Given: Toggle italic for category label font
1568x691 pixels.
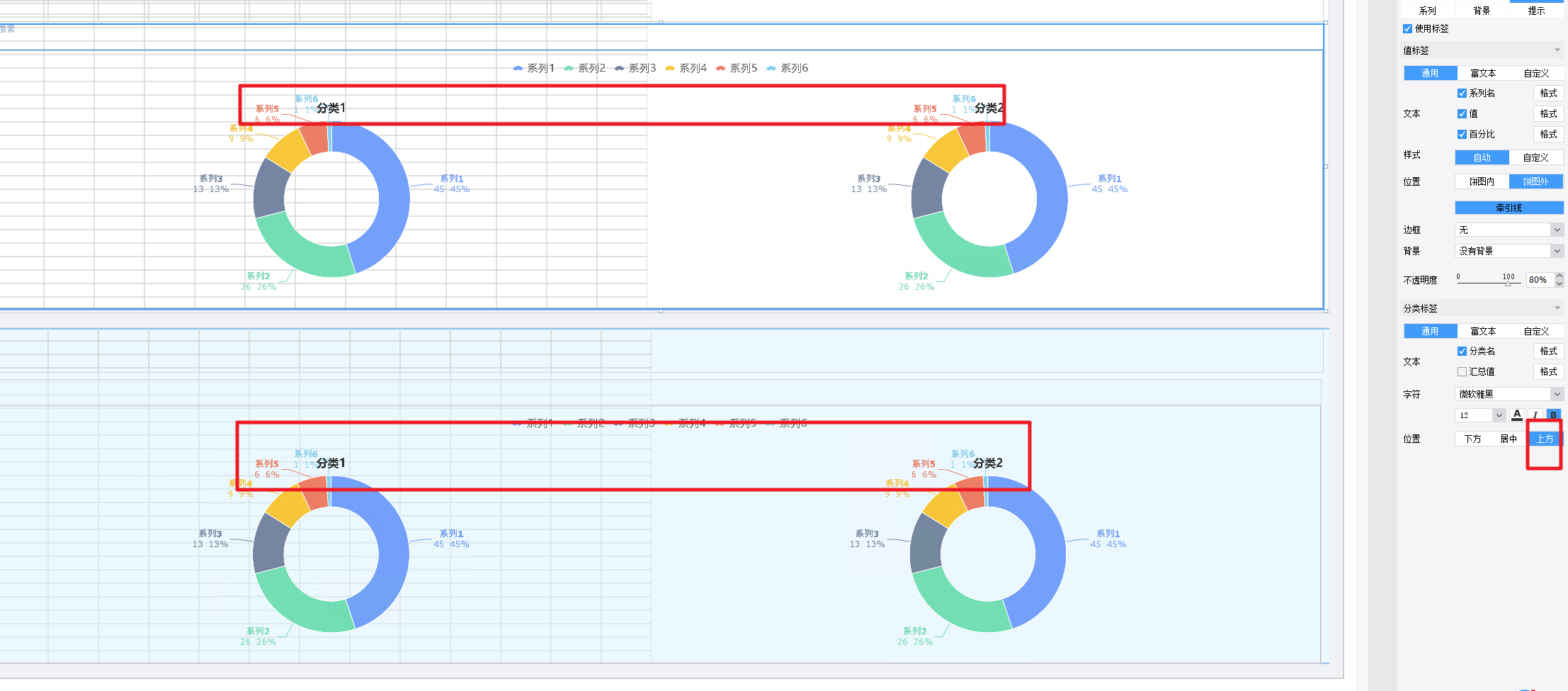Looking at the screenshot, I should tap(1535, 415).
